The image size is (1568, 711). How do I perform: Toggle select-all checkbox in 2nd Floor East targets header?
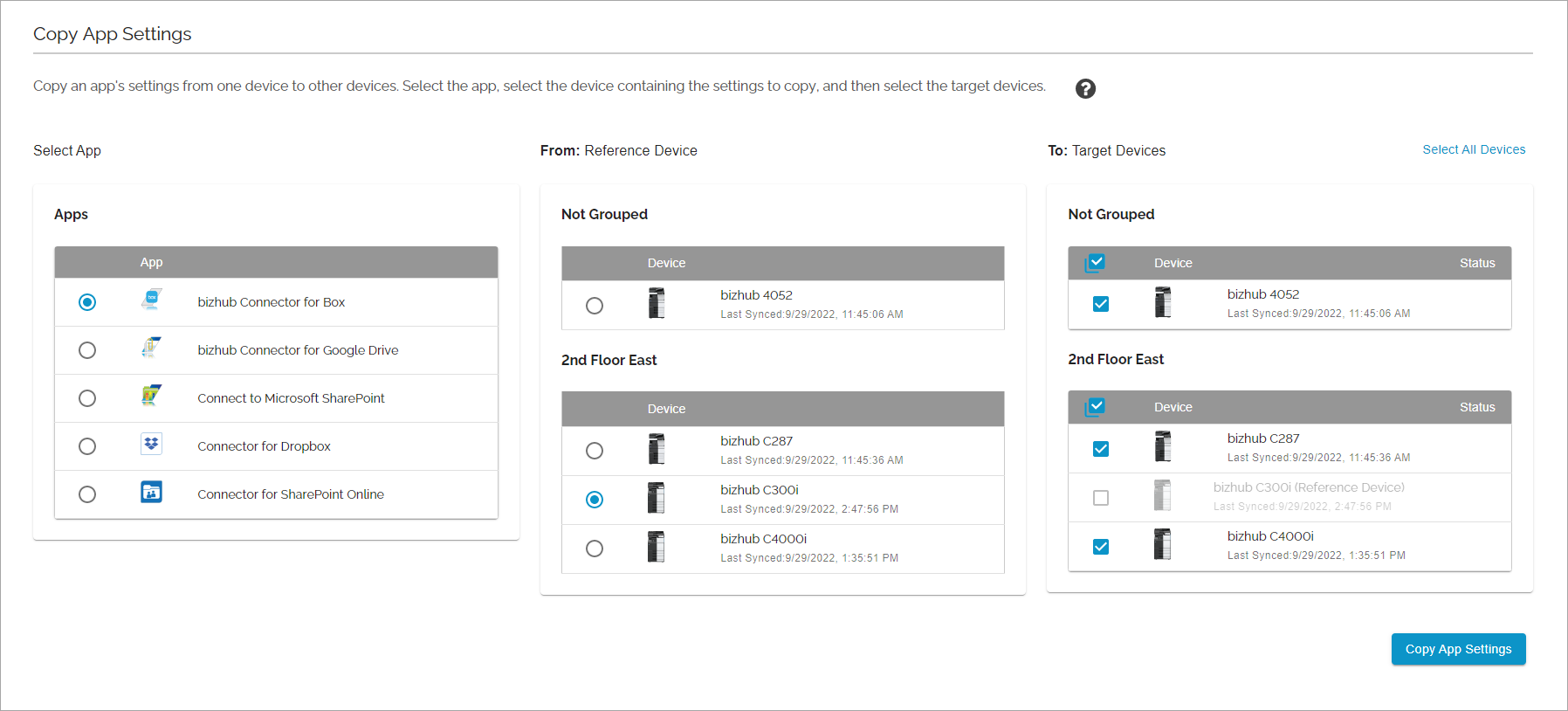(1096, 406)
